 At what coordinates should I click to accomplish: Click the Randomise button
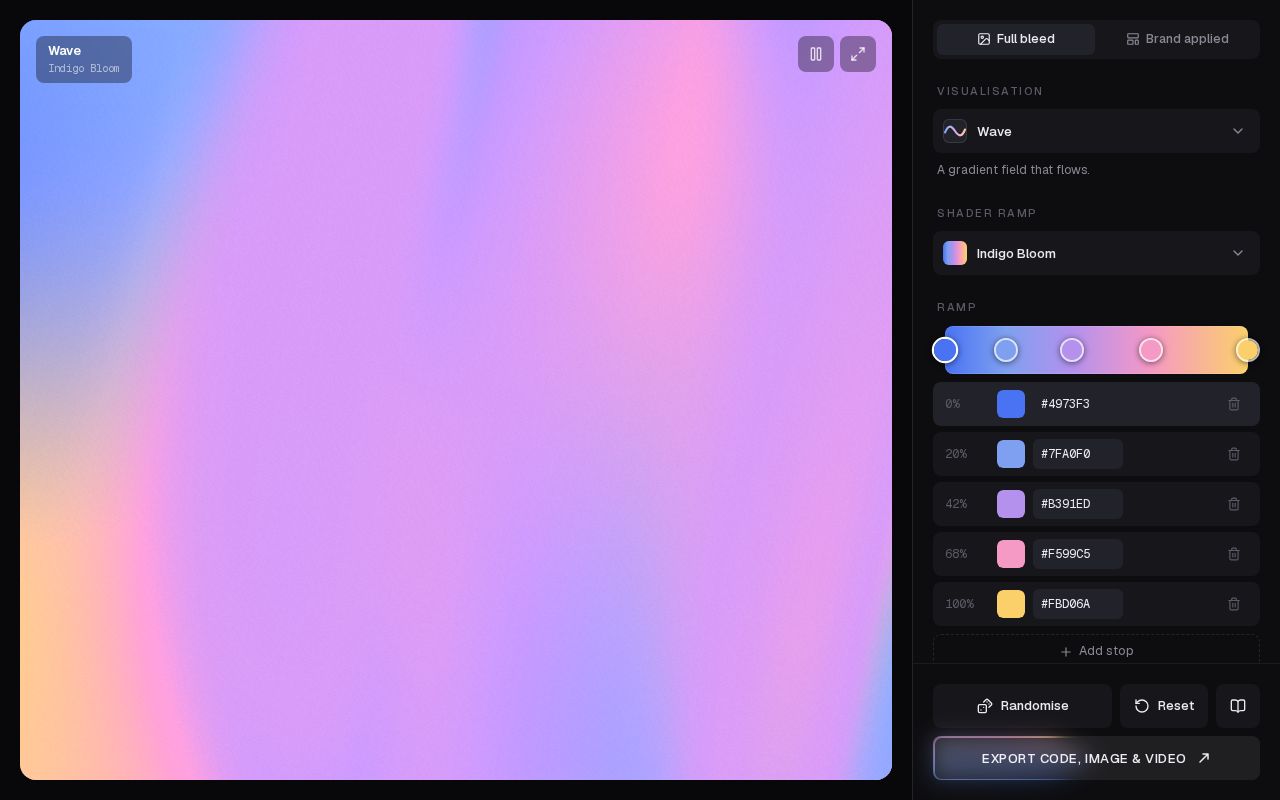point(1022,706)
